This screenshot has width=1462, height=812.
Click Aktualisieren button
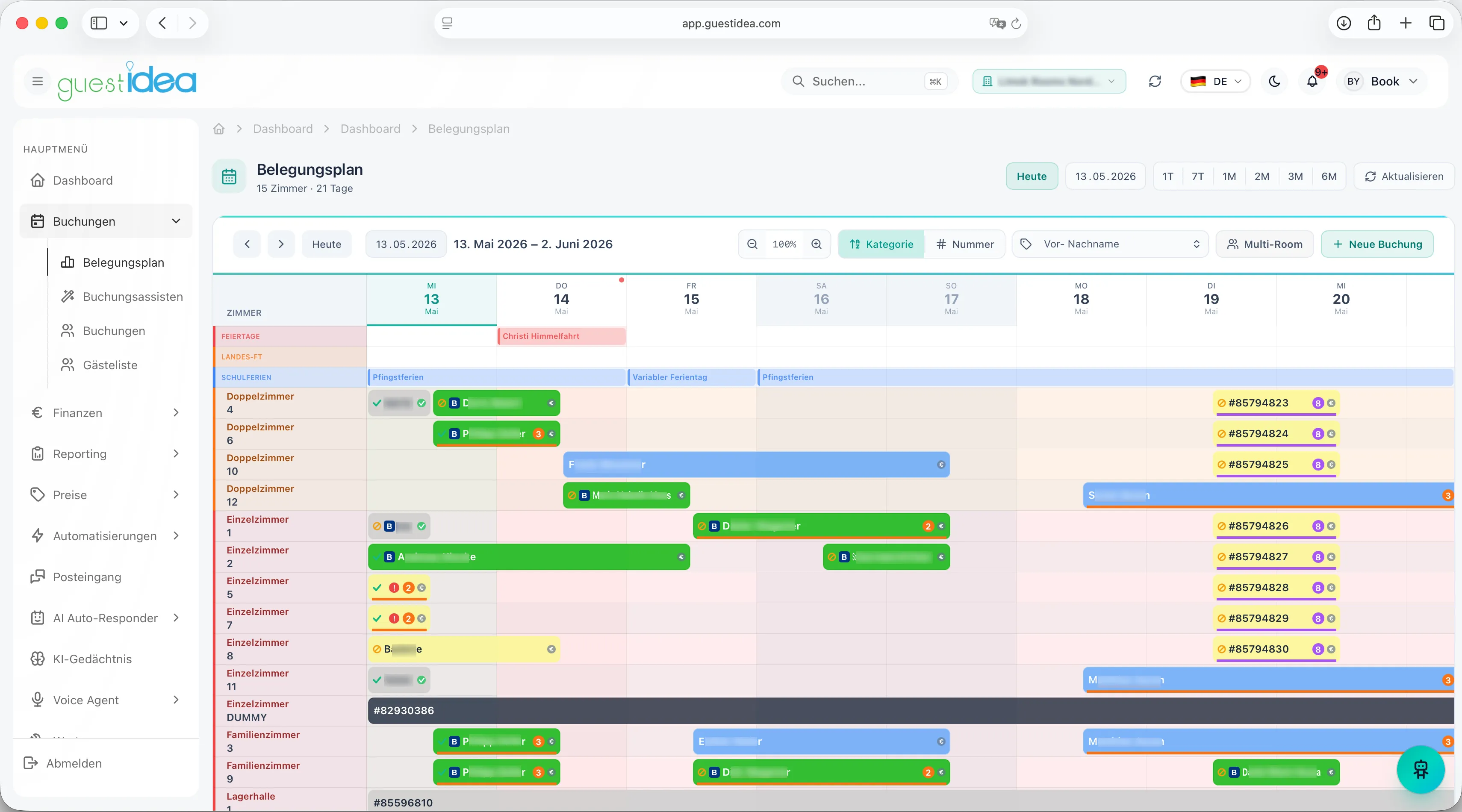(x=1403, y=177)
